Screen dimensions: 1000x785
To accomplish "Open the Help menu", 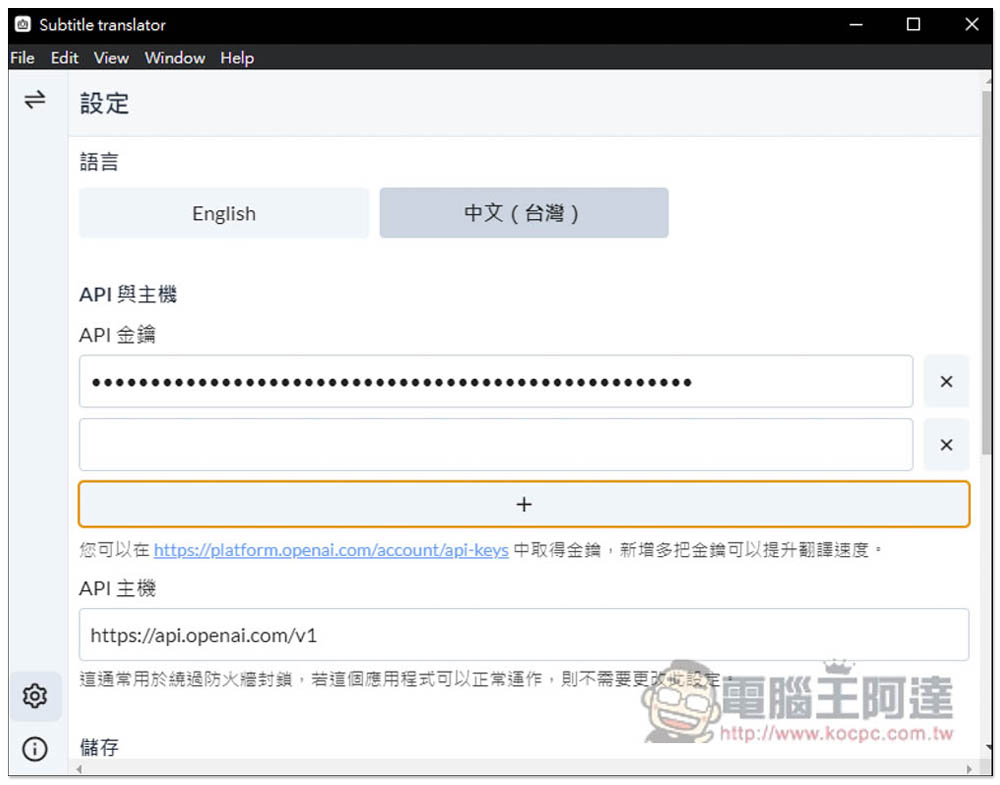I will coord(237,58).
